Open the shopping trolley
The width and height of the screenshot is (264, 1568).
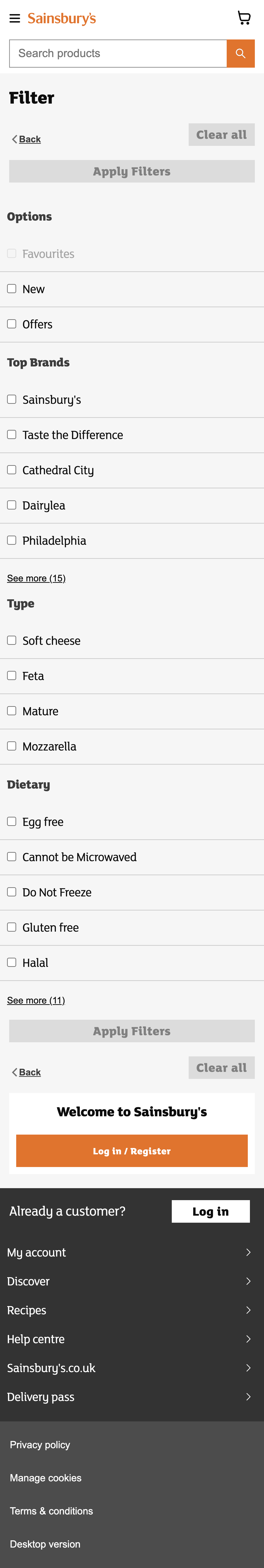(x=245, y=18)
